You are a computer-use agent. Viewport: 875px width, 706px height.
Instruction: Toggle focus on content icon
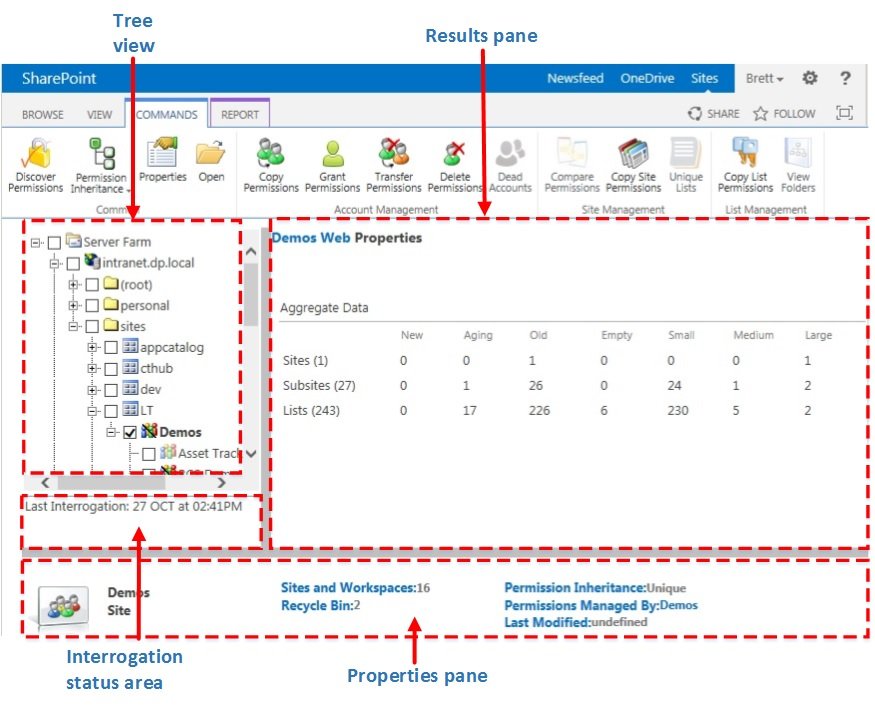(x=844, y=113)
